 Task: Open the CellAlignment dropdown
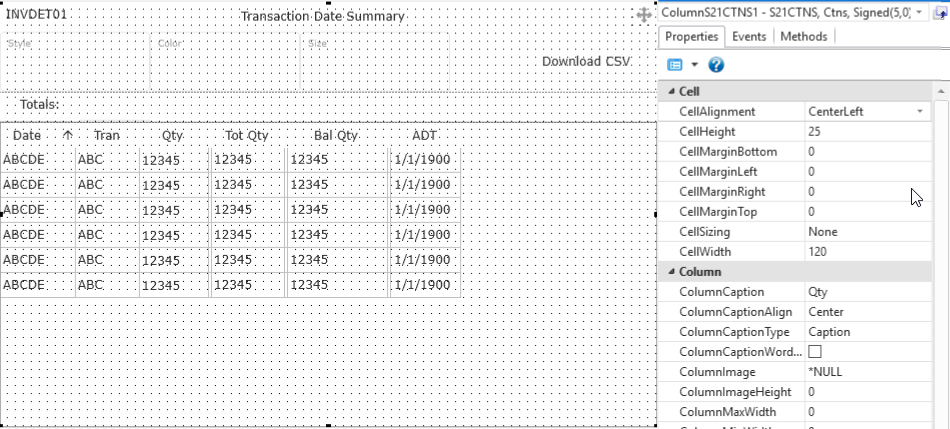point(919,112)
